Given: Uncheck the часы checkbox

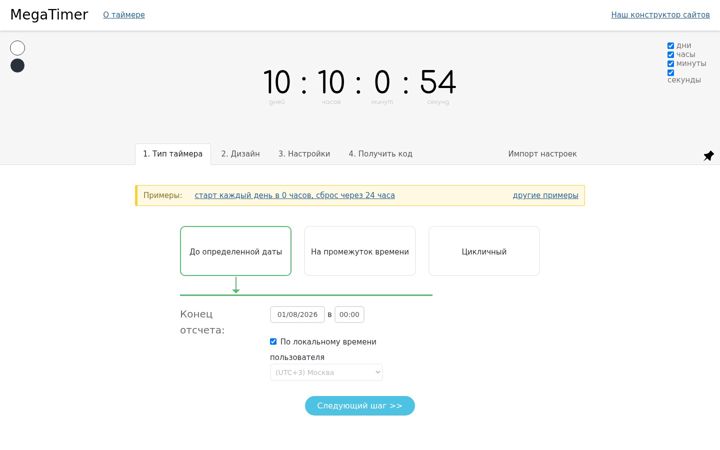Looking at the screenshot, I should (x=670, y=54).
